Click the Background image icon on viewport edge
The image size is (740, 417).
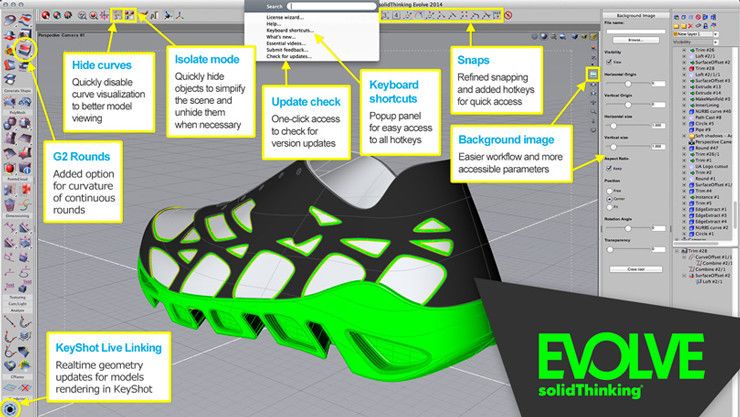593,74
